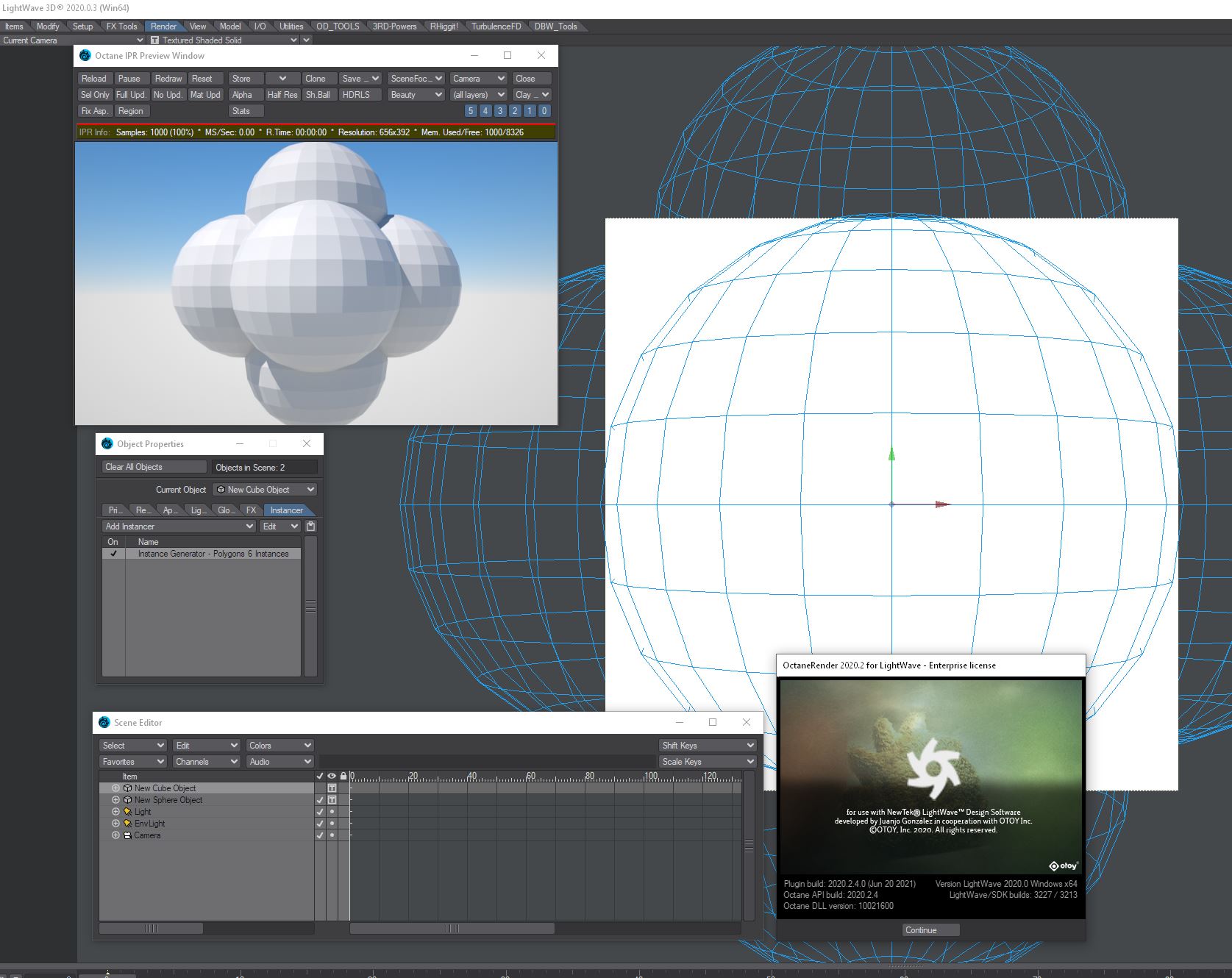Click the cube icon beside New Cube Object in Scene Editor
This screenshot has height=978, width=1232.
coord(127,788)
